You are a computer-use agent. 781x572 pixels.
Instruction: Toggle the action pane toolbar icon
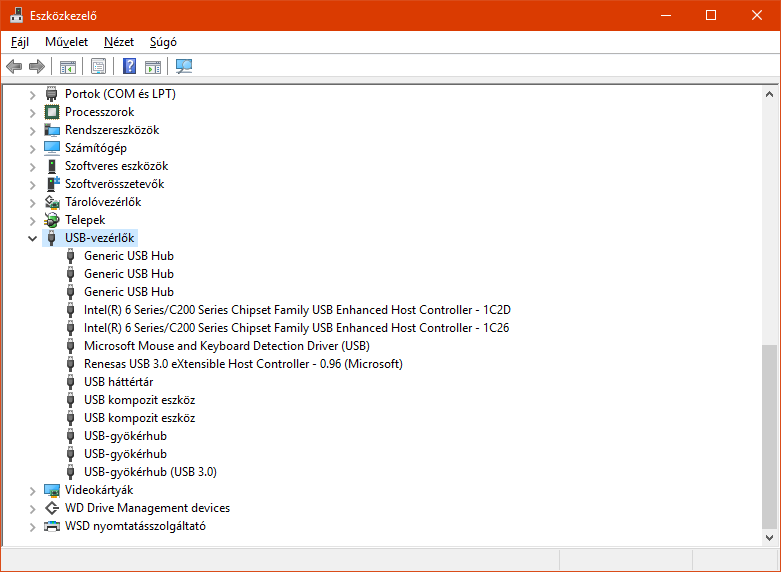pos(153,66)
